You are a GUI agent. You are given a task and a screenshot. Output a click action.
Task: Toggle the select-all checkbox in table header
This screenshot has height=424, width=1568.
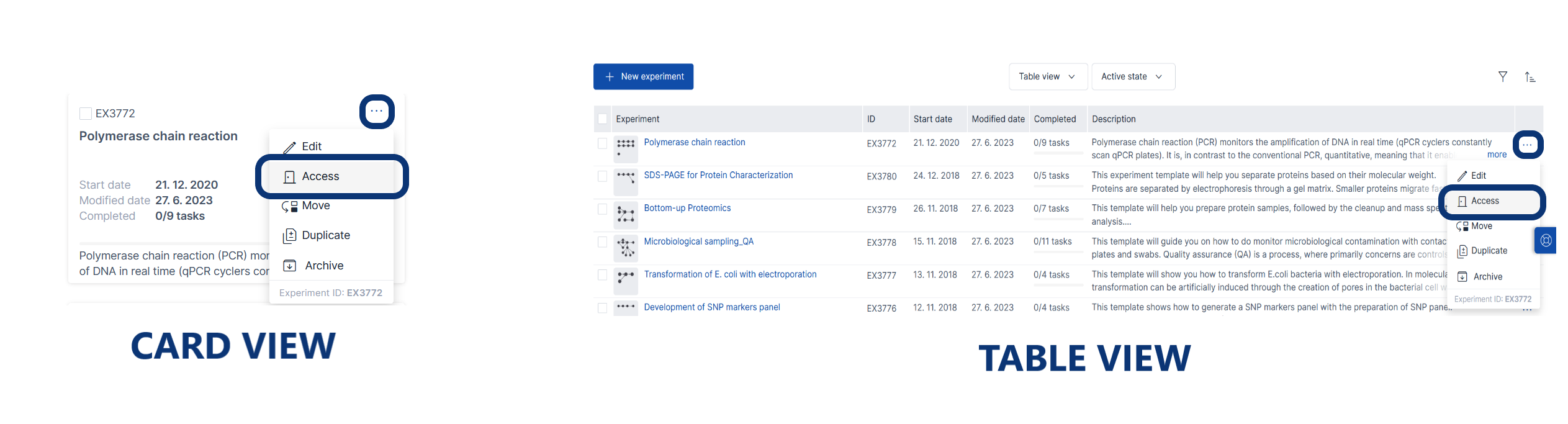[x=602, y=119]
